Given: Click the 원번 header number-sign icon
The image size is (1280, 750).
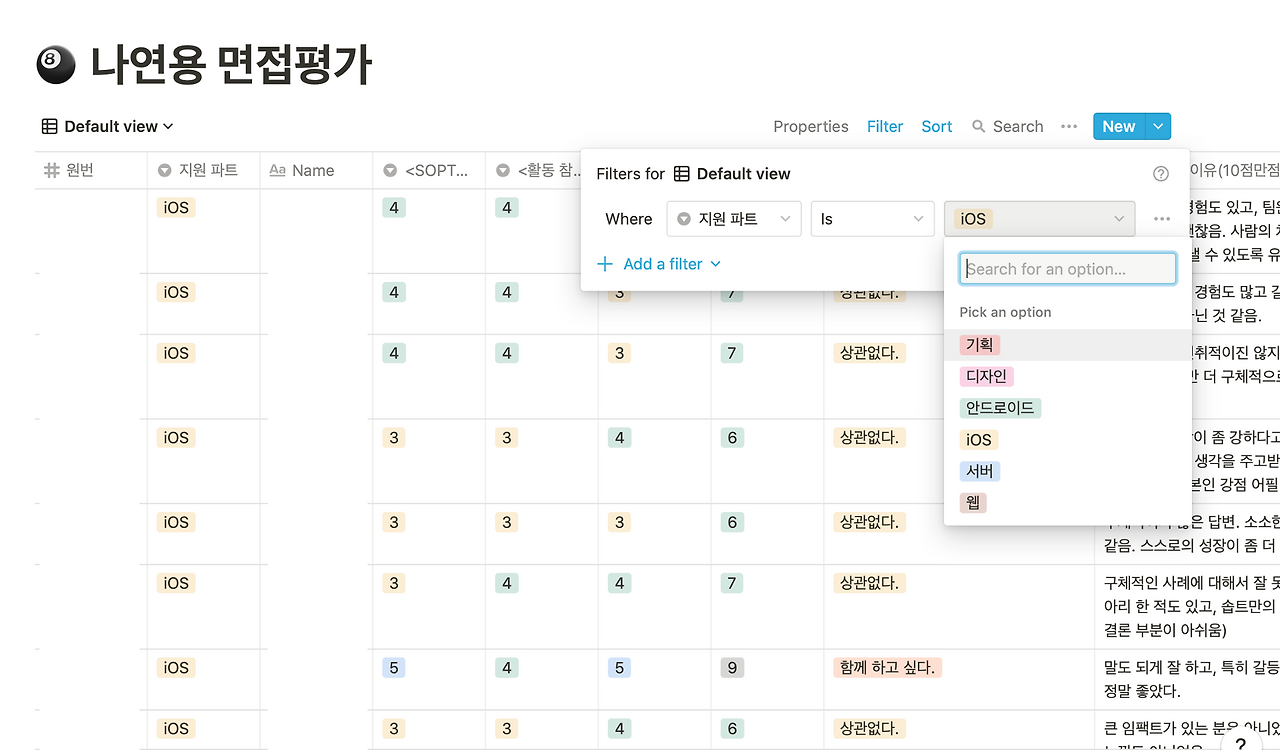Looking at the screenshot, I should (52, 171).
